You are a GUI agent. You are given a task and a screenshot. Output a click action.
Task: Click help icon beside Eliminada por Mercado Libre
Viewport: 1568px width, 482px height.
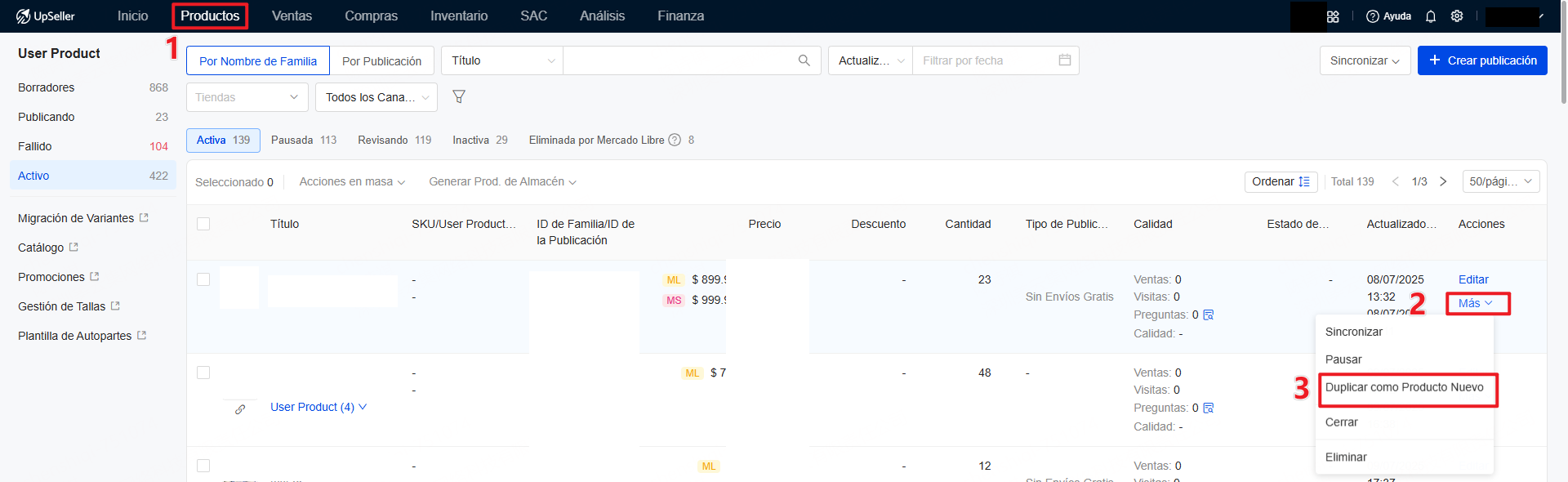(675, 141)
